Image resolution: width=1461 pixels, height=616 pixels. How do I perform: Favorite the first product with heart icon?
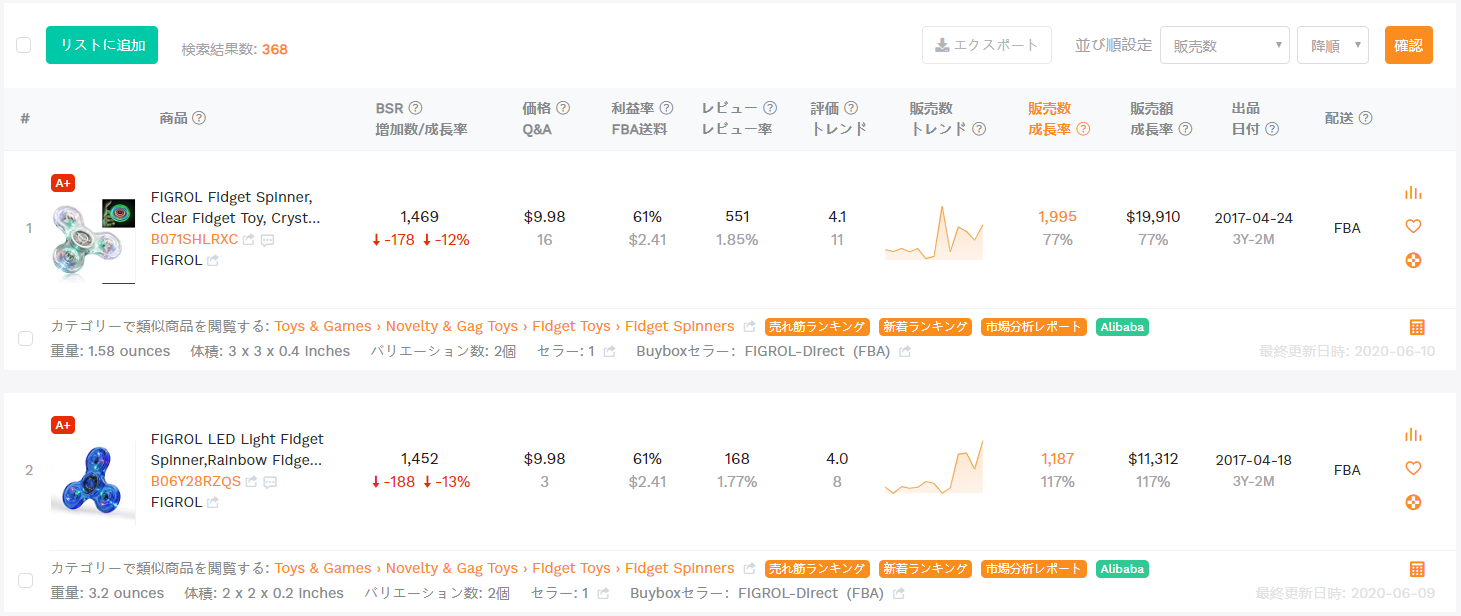(1413, 226)
